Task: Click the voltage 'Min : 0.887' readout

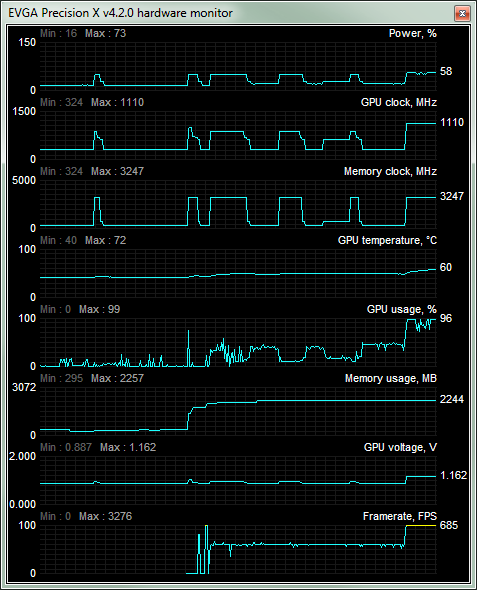Action: [66, 447]
